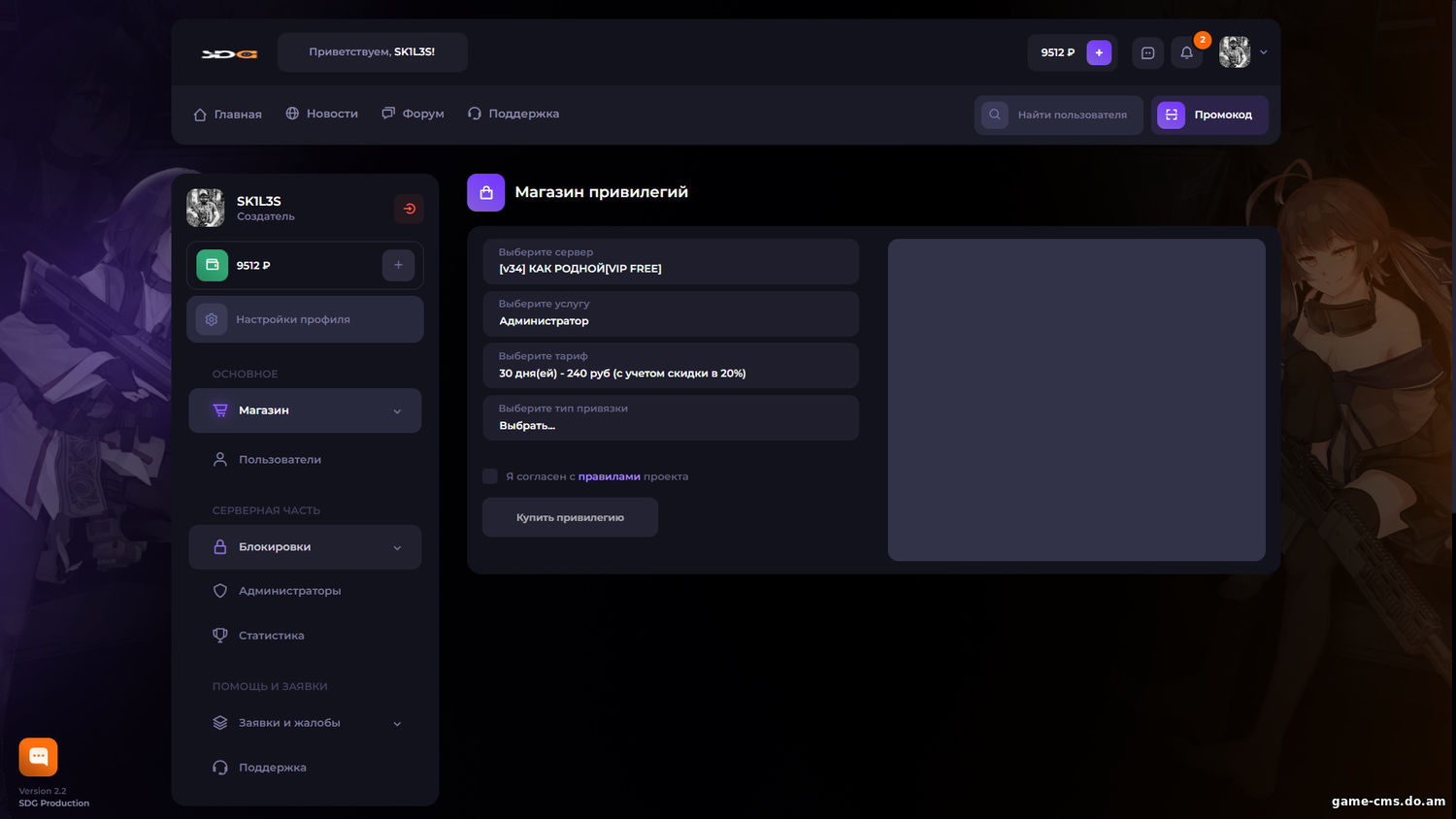This screenshot has height=819, width=1456.
Task: Open the server selection dropdown
Action: pyautogui.click(x=671, y=261)
